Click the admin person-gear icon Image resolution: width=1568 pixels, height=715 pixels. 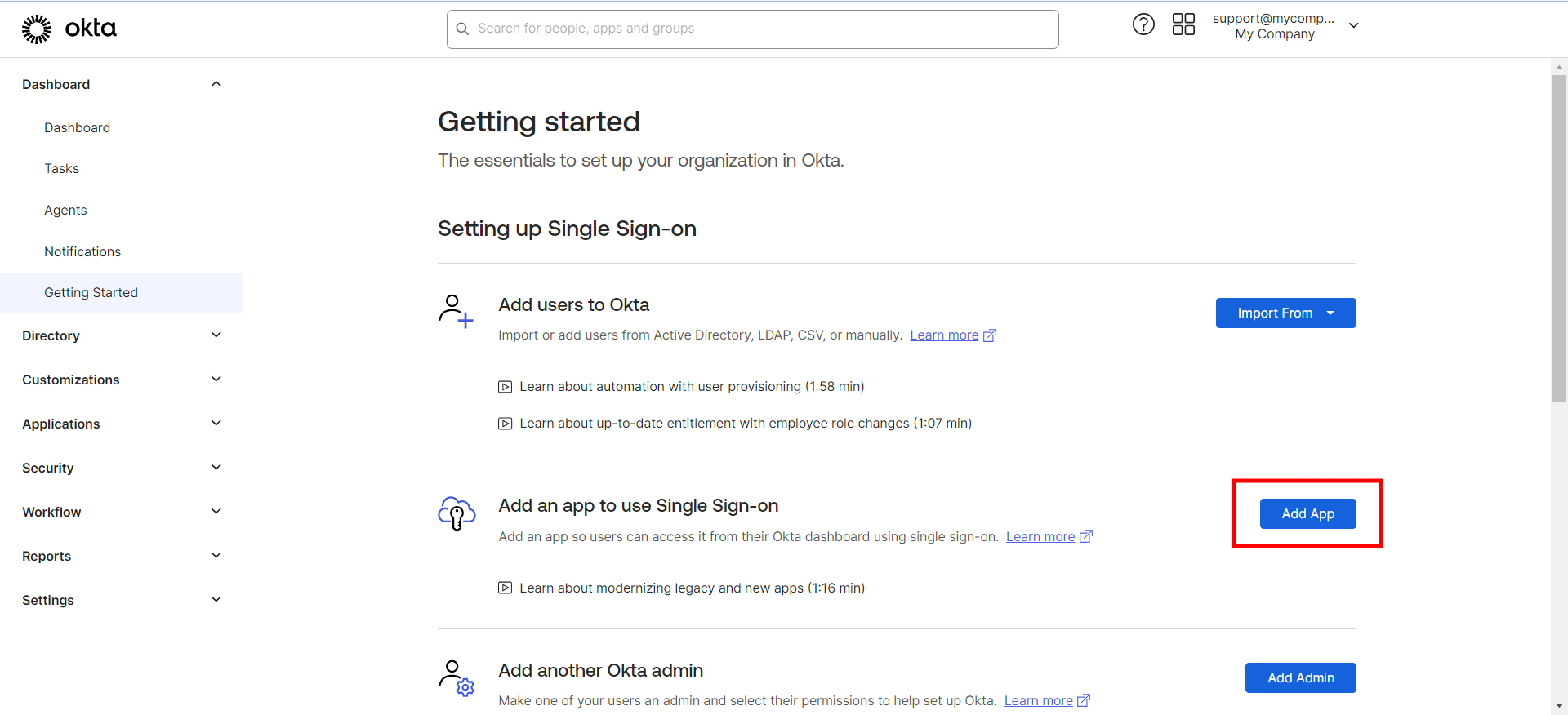pos(456,677)
